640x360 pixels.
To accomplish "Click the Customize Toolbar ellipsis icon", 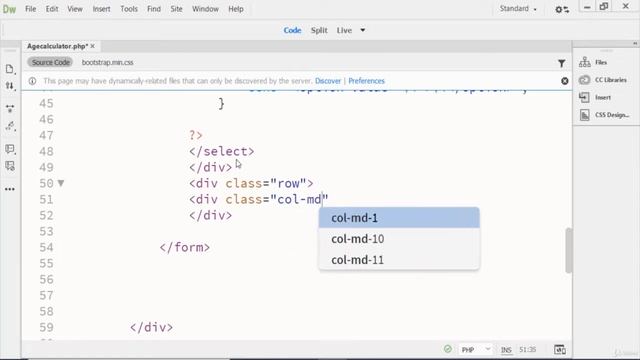I will coord(10,189).
